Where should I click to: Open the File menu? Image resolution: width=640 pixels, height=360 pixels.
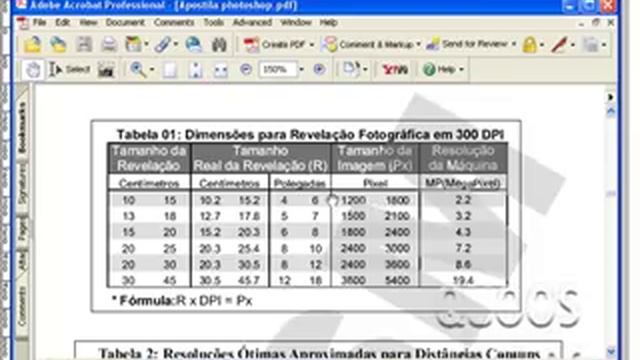39,22
